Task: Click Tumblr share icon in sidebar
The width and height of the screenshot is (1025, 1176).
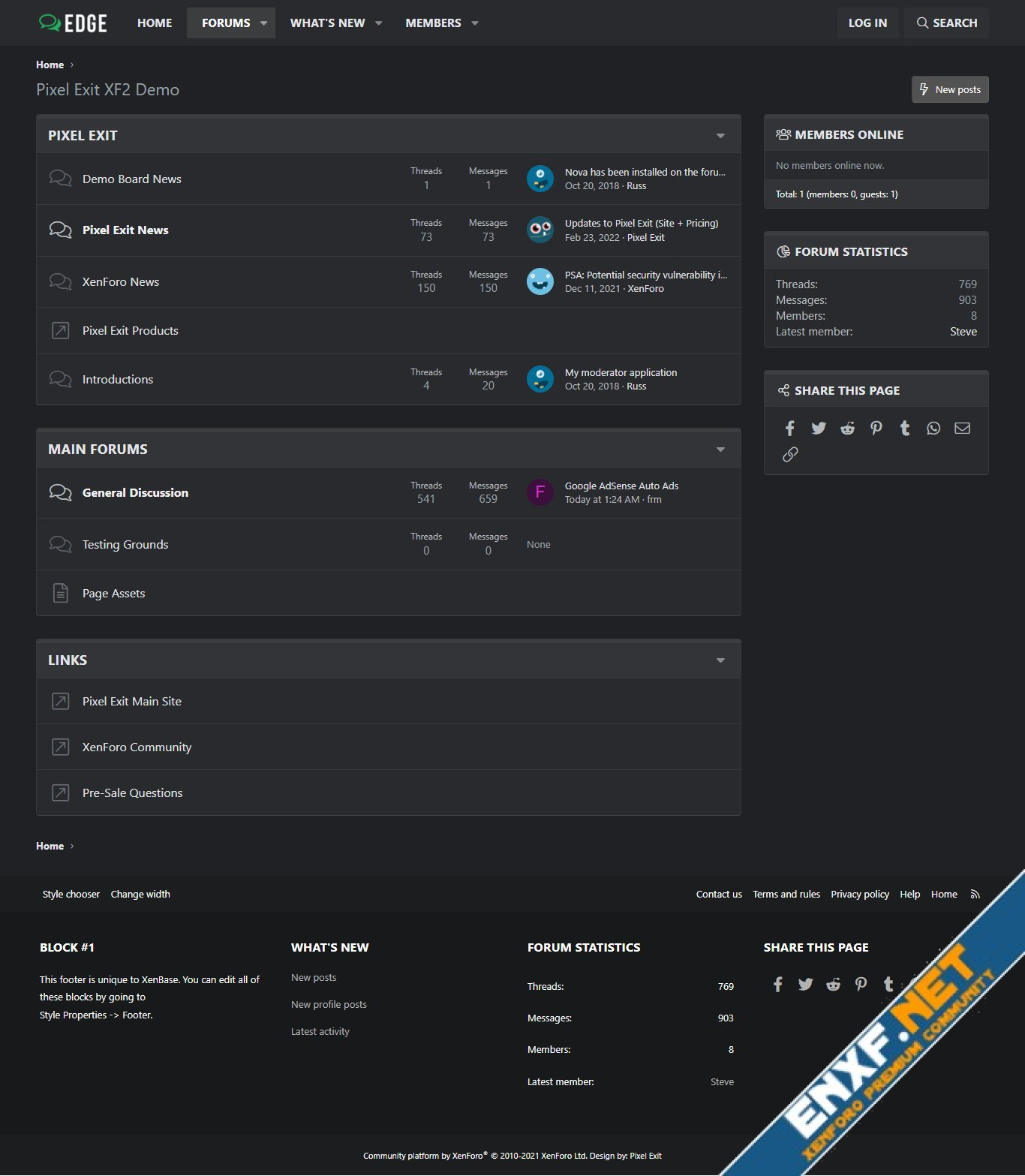Action: tap(905, 429)
